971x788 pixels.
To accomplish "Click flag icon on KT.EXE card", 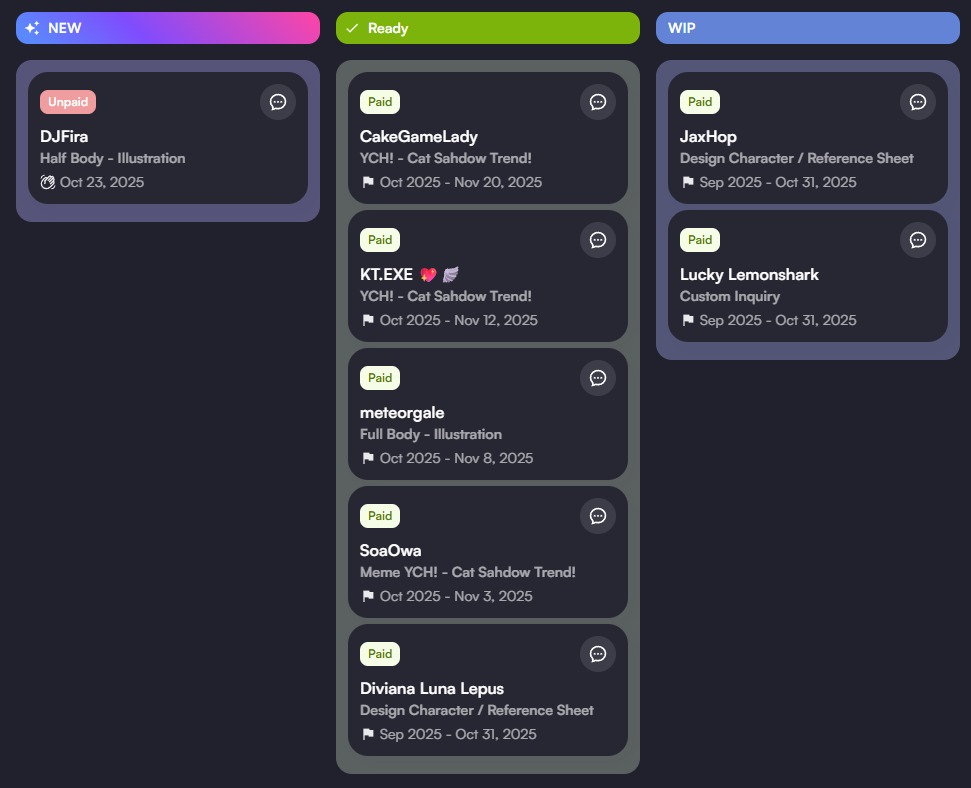I will click(x=368, y=320).
